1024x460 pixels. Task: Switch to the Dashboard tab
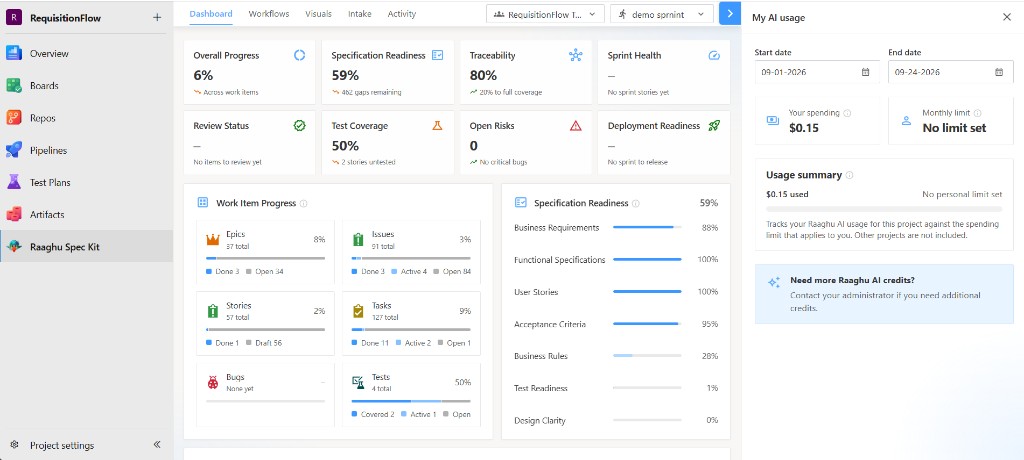pyautogui.click(x=211, y=14)
